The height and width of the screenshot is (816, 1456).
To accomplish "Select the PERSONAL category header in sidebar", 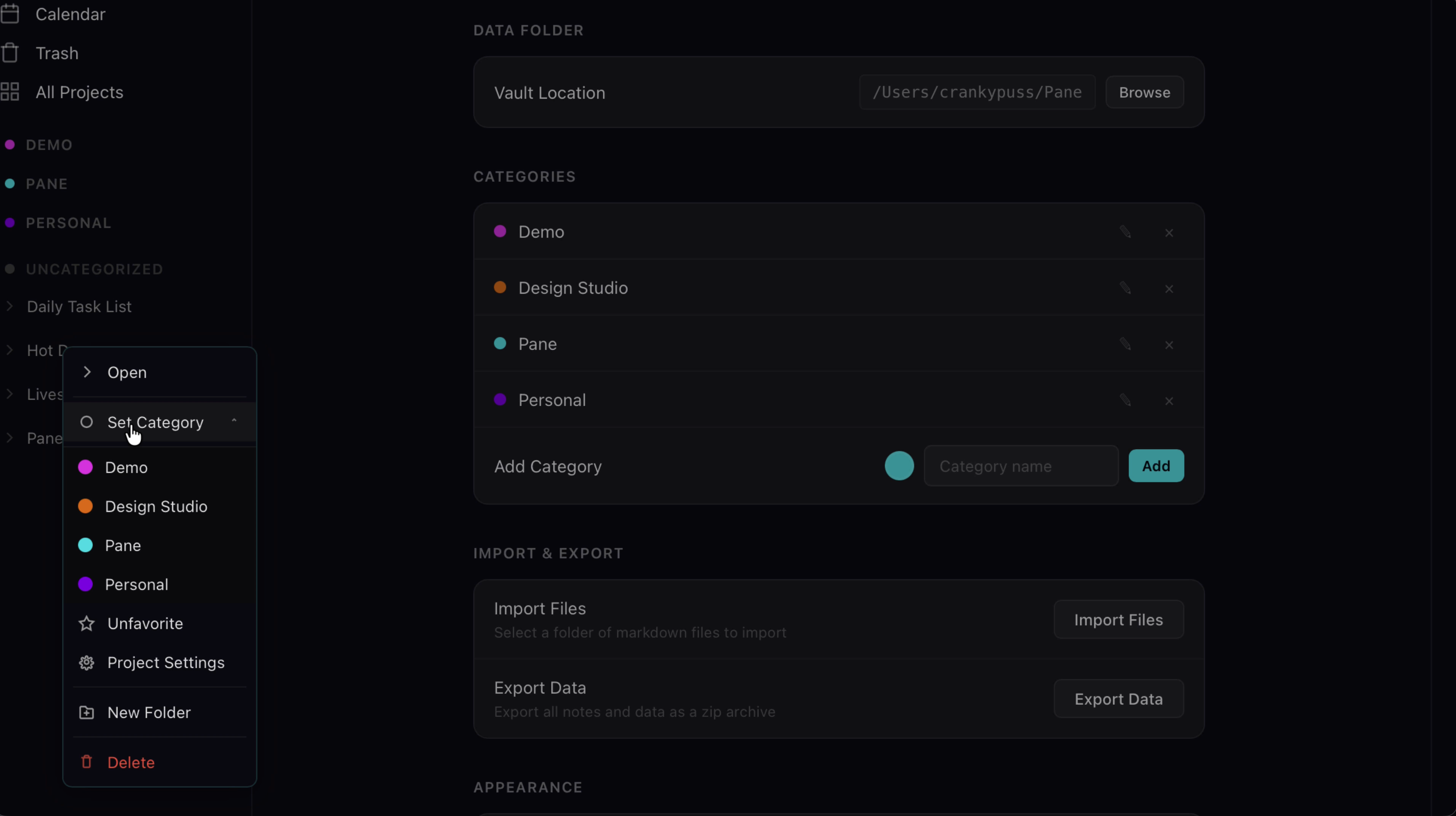I will pyautogui.click(x=68, y=222).
